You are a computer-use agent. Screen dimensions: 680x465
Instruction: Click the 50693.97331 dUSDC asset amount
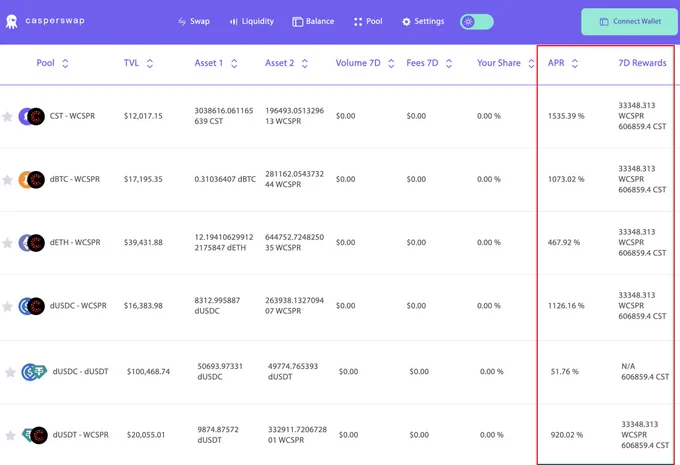pyautogui.click(x=219, y=371)
